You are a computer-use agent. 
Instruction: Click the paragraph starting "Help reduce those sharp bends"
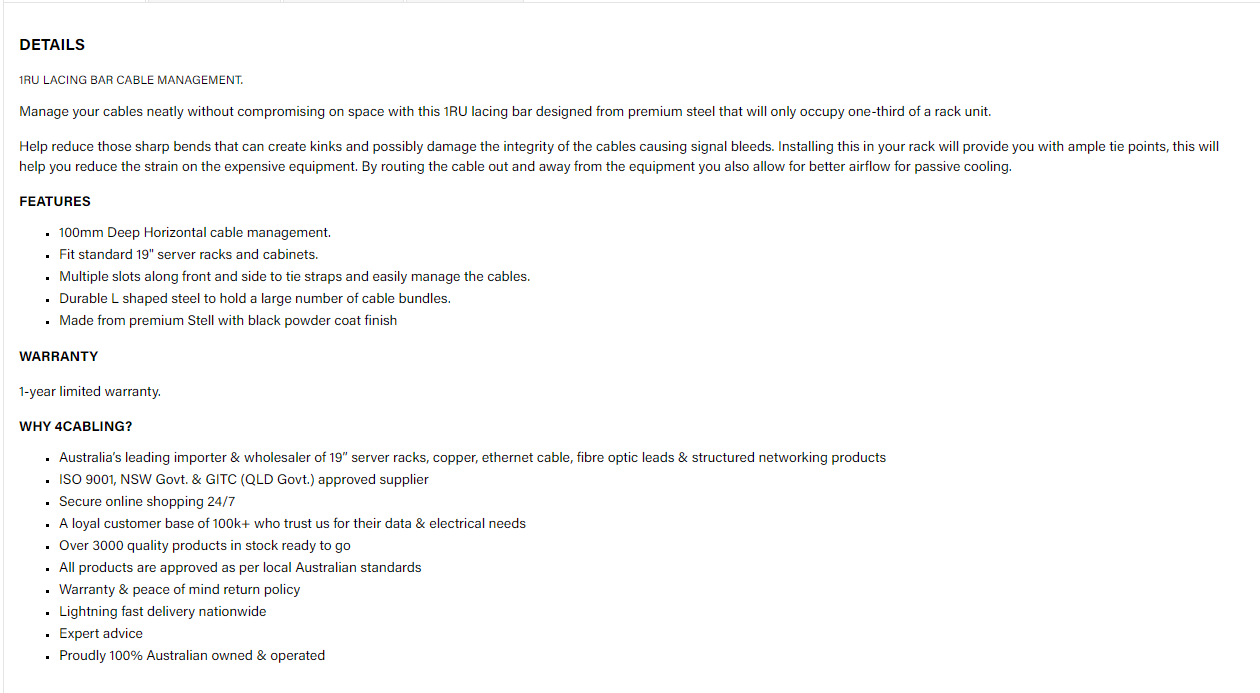[x=618, y=156]
